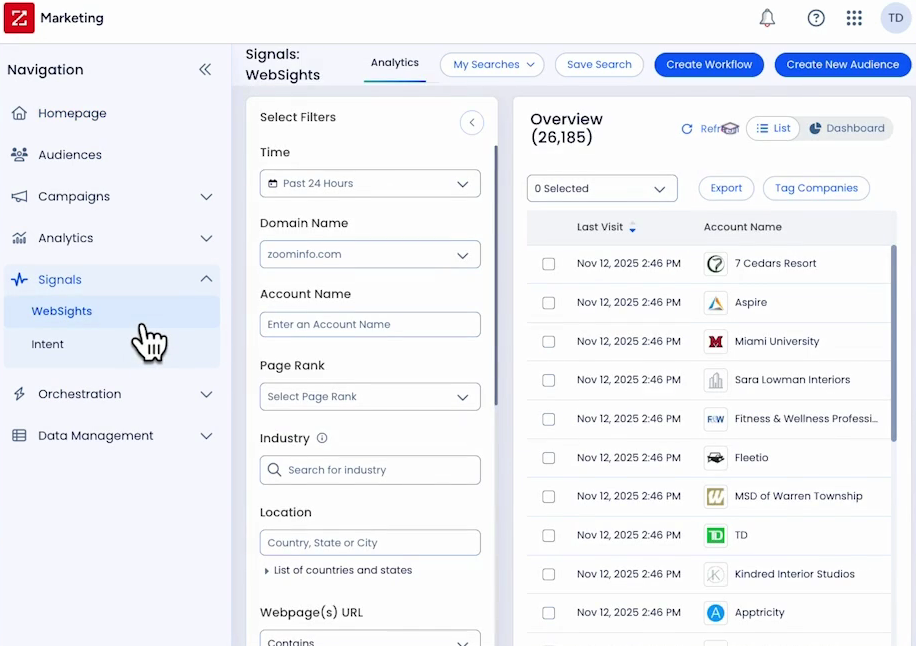Click the Export button

[726, 188]
